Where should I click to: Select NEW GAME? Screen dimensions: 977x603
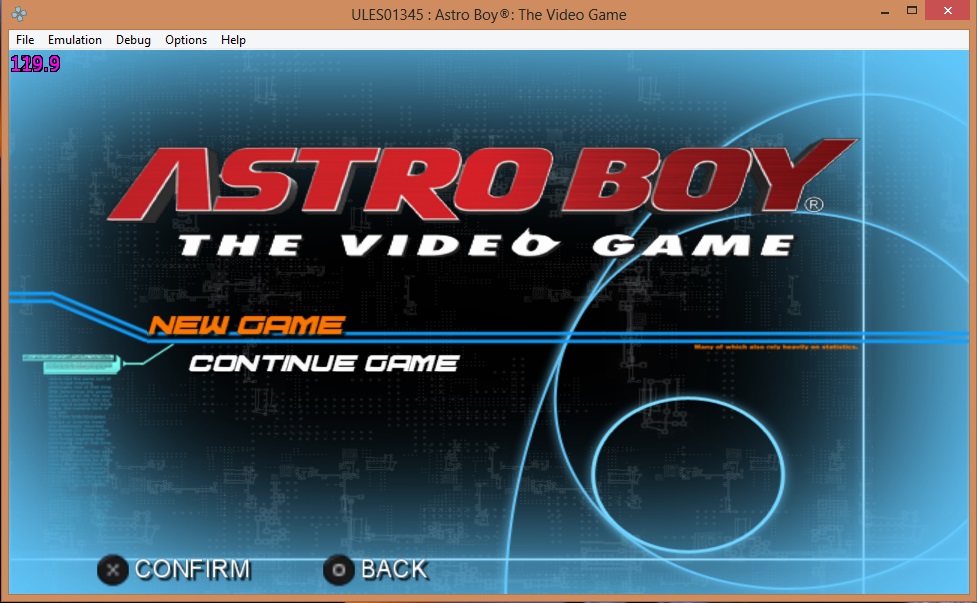coord(246,325)
